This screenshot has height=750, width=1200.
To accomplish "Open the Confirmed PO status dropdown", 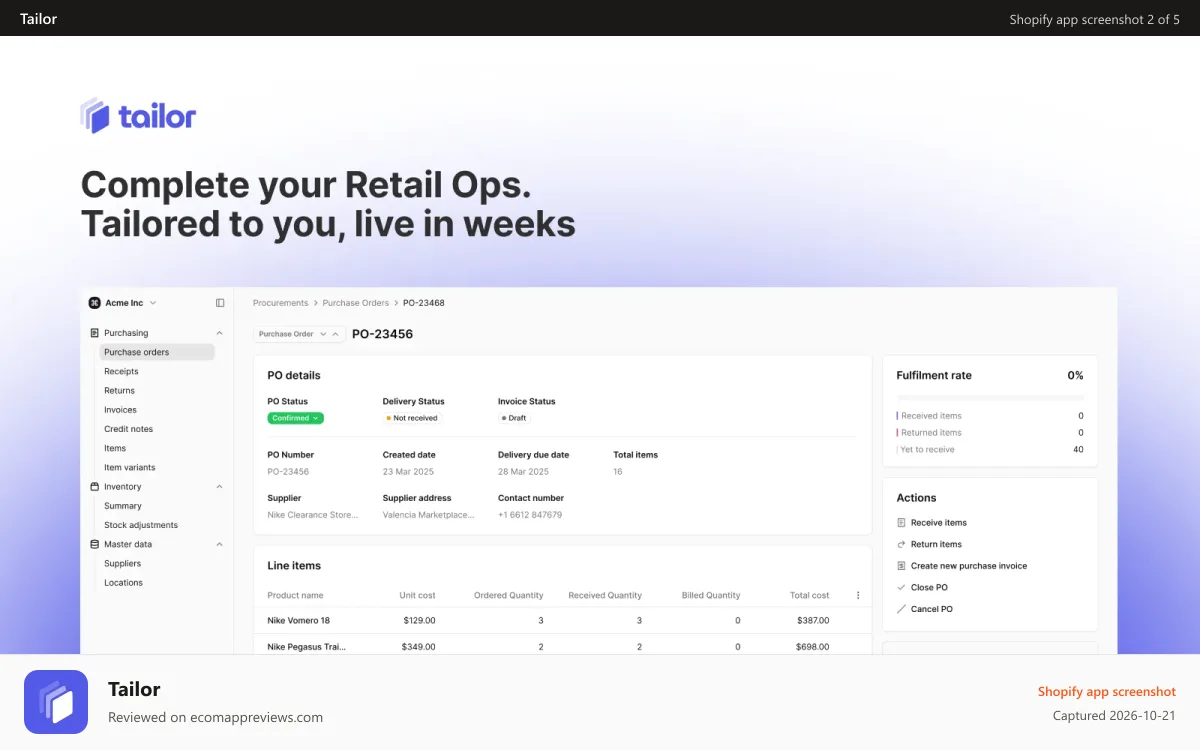I will [296, 418].
